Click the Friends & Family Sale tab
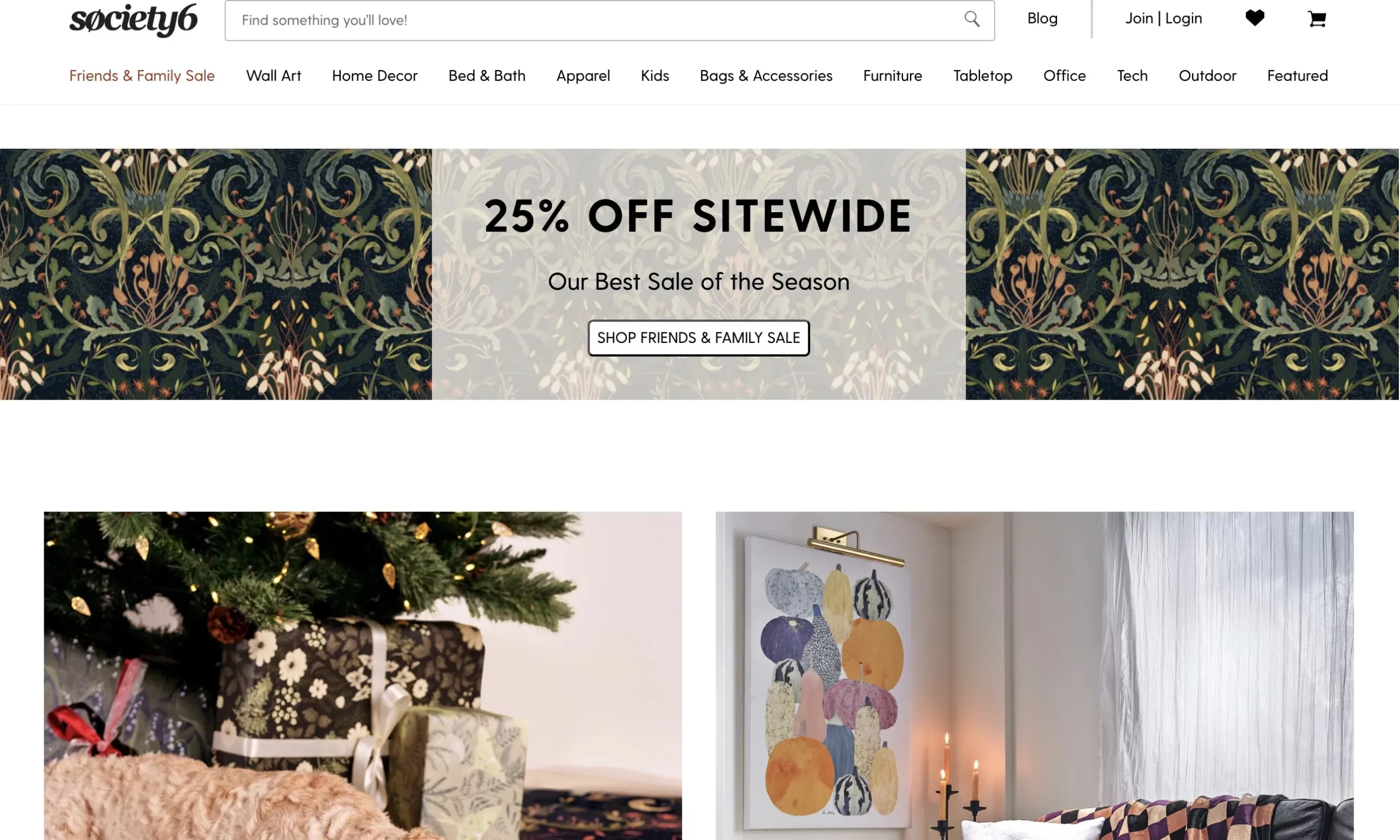 pyautogui.click(x=141, y=75)
